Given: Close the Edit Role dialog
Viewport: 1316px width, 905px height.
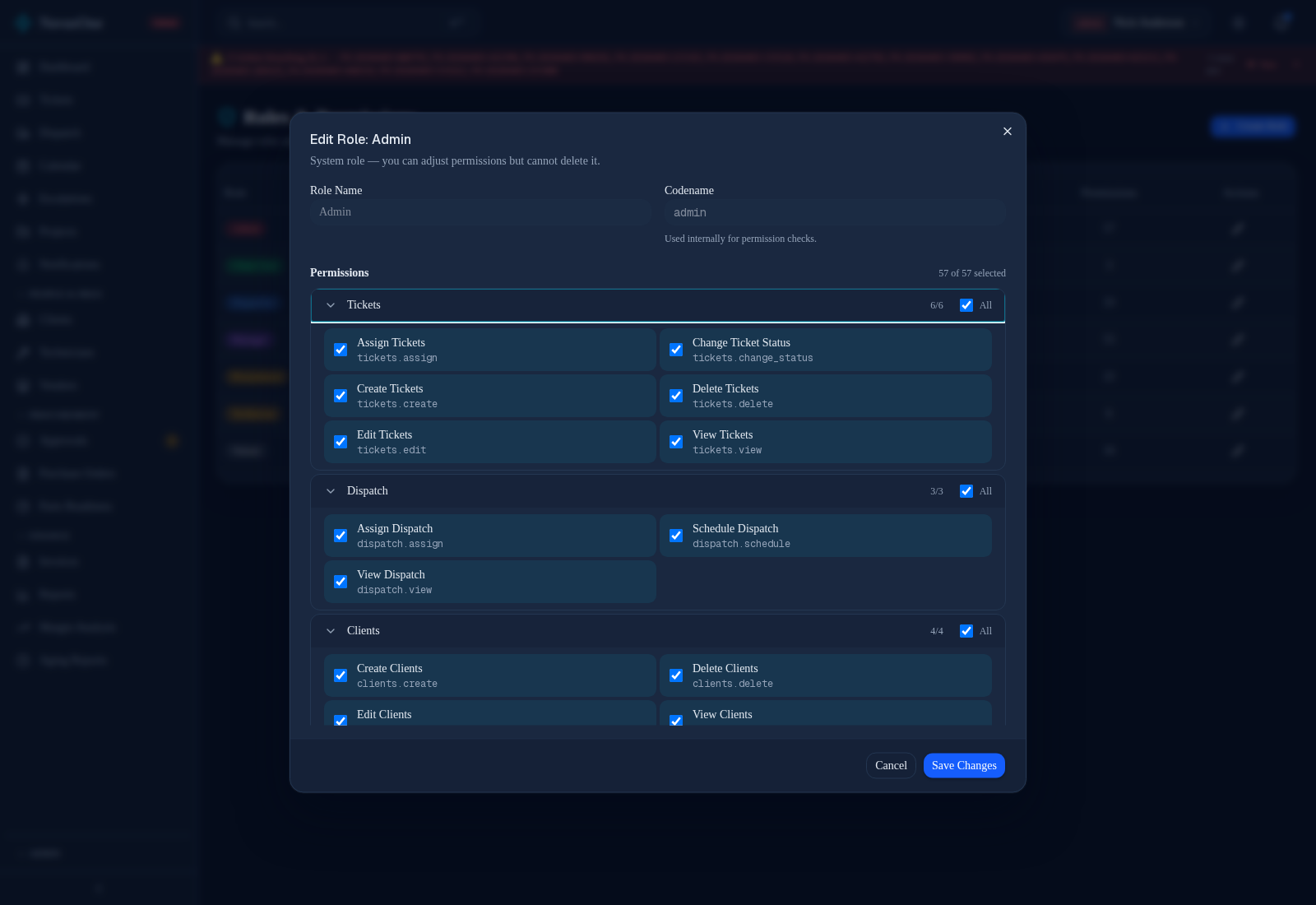Looking at the screenshot, I should click(1008, 132).
